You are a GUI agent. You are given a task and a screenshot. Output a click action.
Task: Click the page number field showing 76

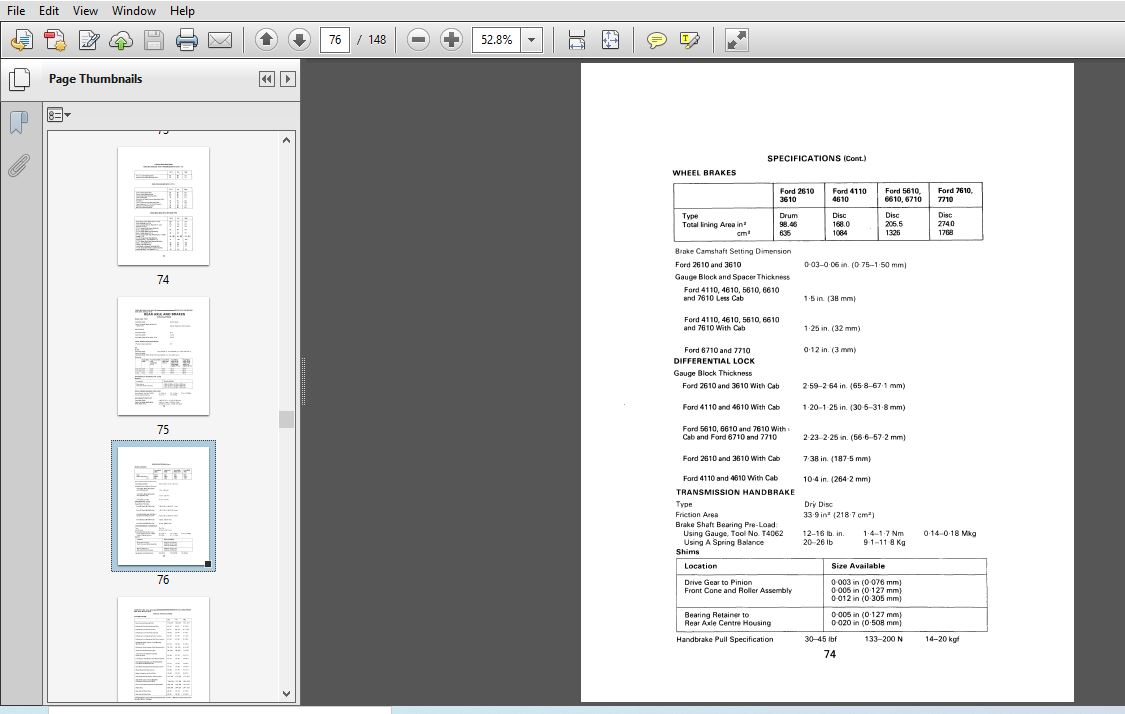click(335, 39)
